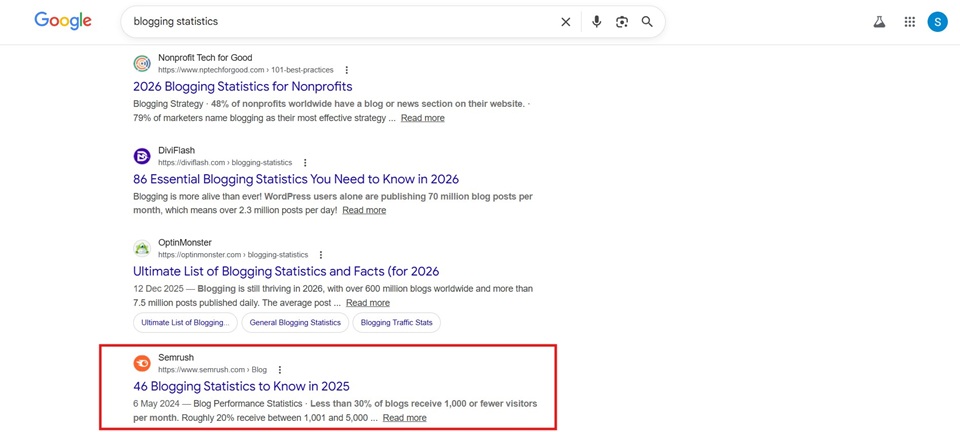960x432 pixels.
Task: Open more options for the OptinMonster result
Action: tap(321, 255)
